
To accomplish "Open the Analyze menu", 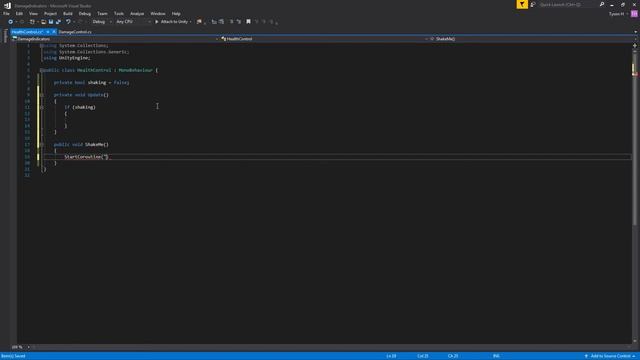I will click(x=137, y=14).
